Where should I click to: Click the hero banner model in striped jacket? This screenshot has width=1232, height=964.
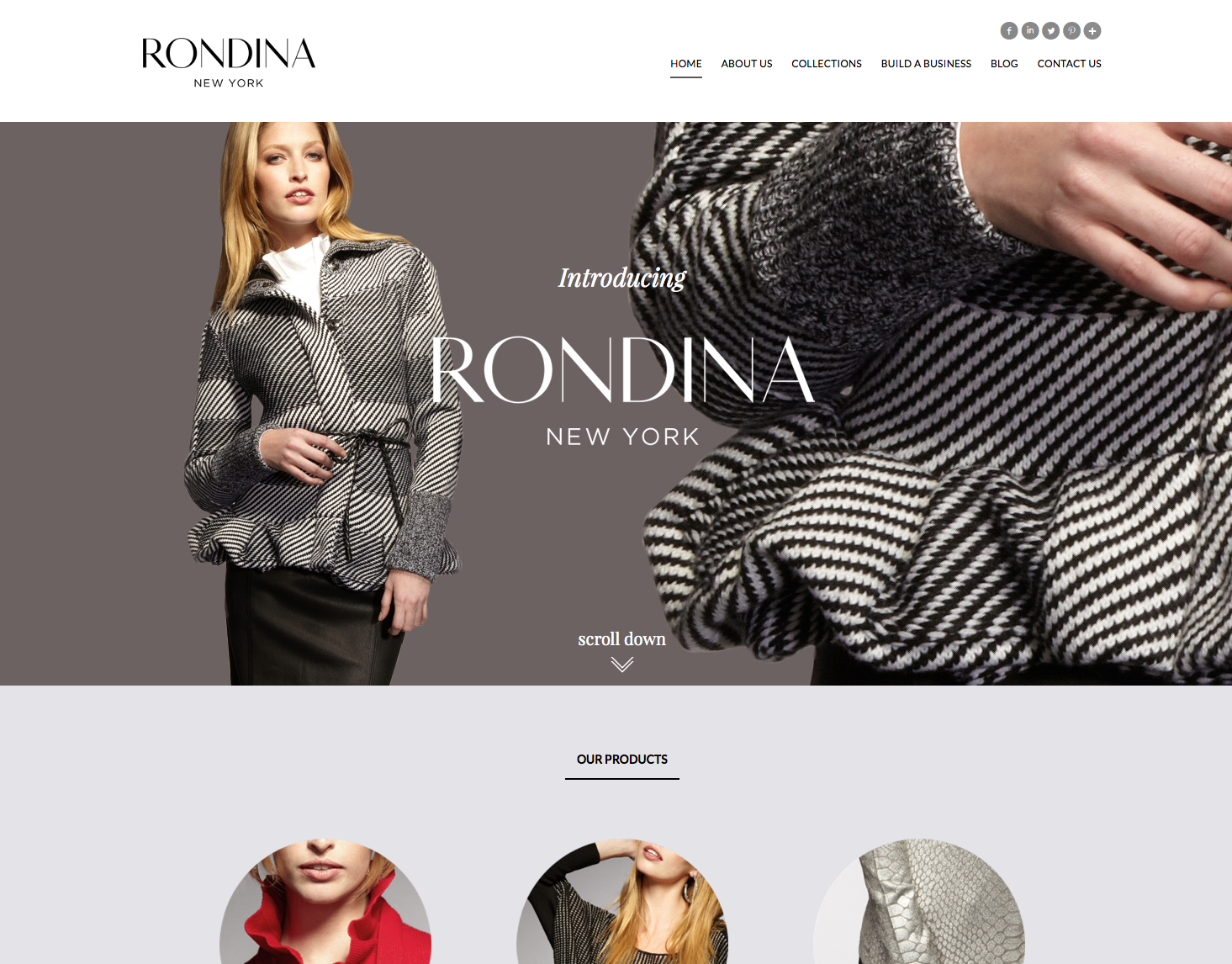pos(324,404)
